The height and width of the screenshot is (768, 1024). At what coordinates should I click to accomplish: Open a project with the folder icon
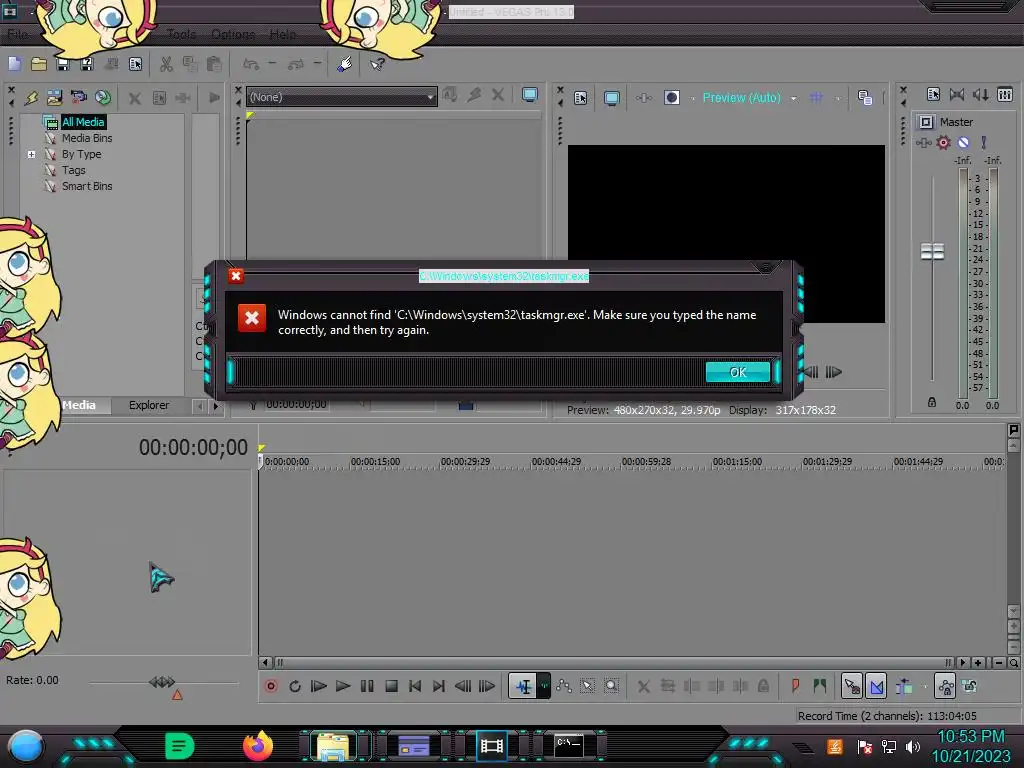tap(39, 64)
